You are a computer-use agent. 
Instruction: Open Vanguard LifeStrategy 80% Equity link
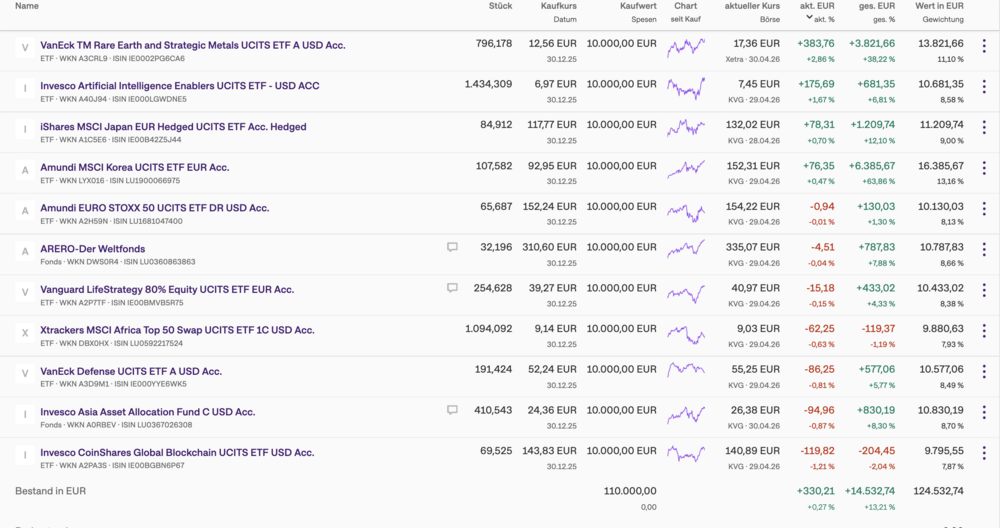(167, 290)
